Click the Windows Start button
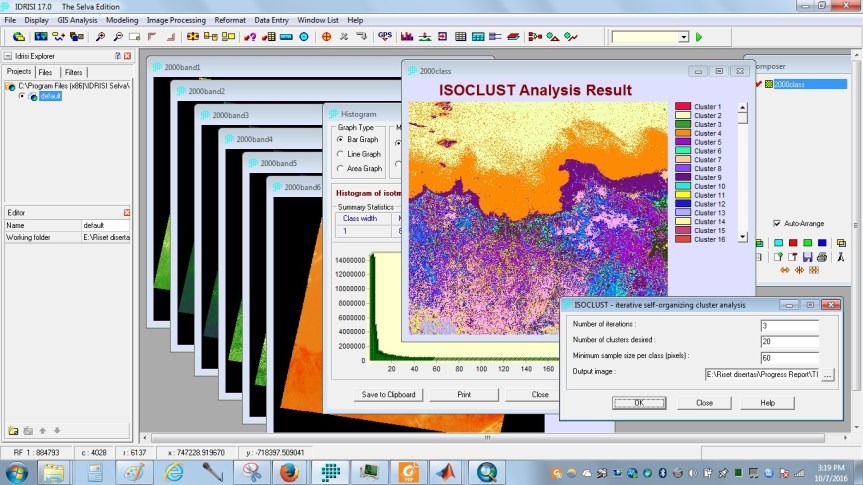 [x=17, y=472]
